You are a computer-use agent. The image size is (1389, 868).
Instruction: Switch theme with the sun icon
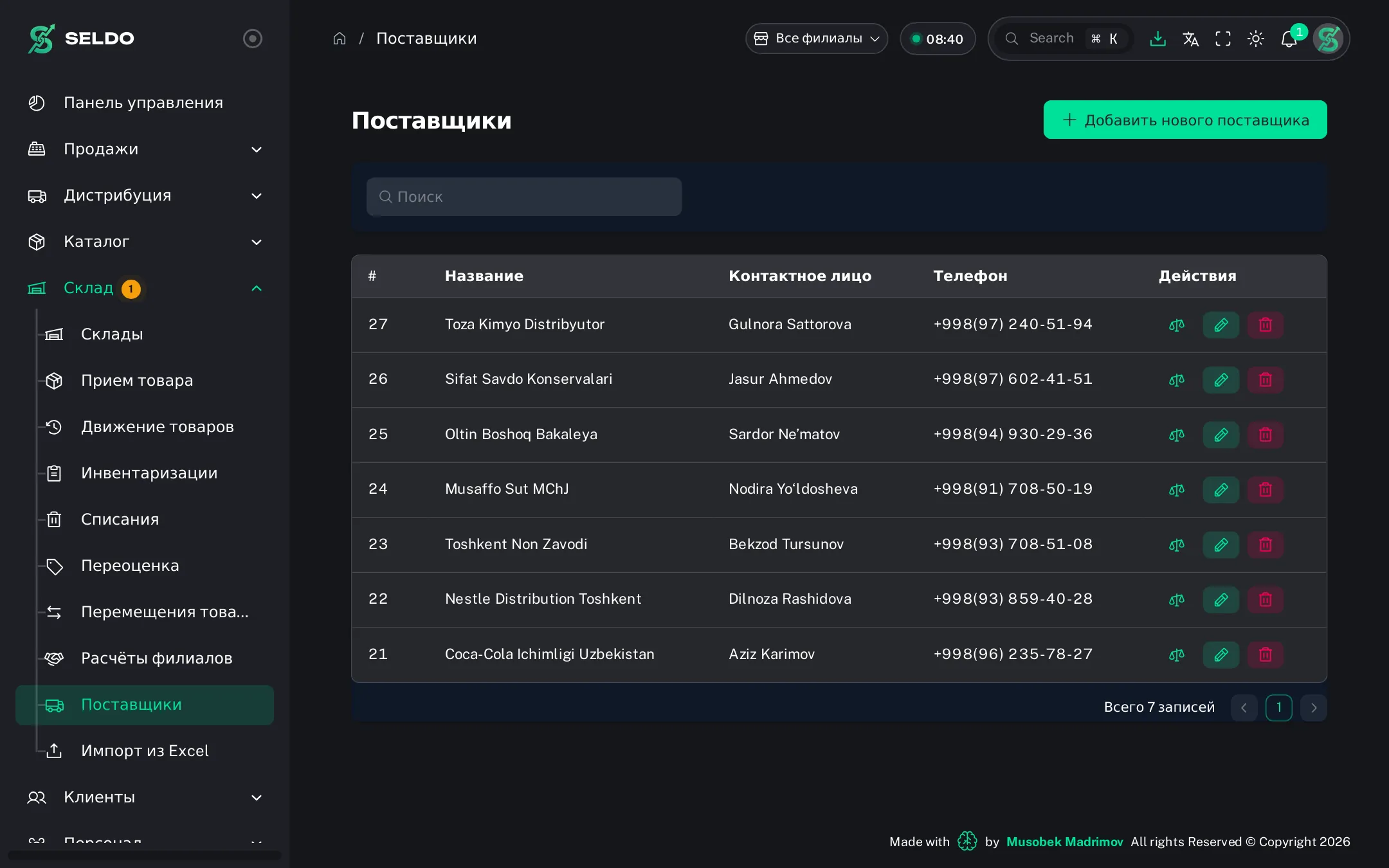click(x=1256, y=39)
